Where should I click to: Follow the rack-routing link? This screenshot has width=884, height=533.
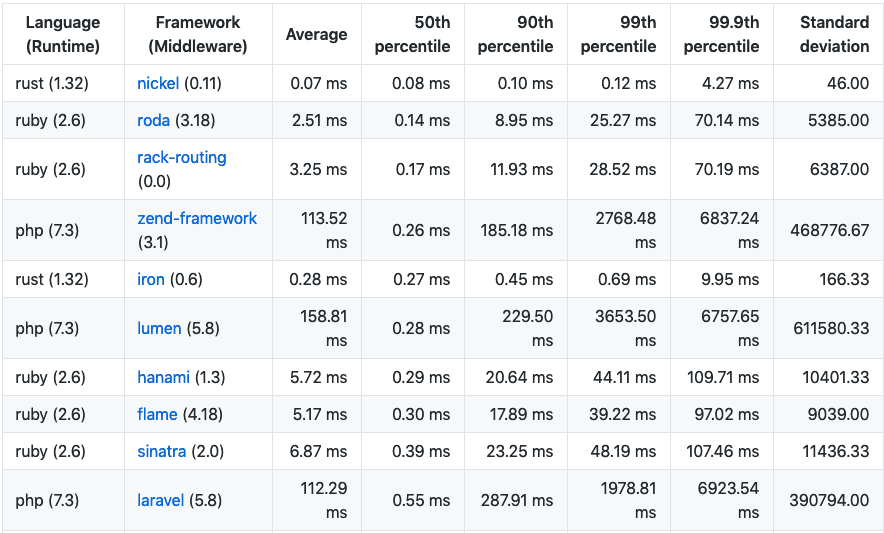182,157
